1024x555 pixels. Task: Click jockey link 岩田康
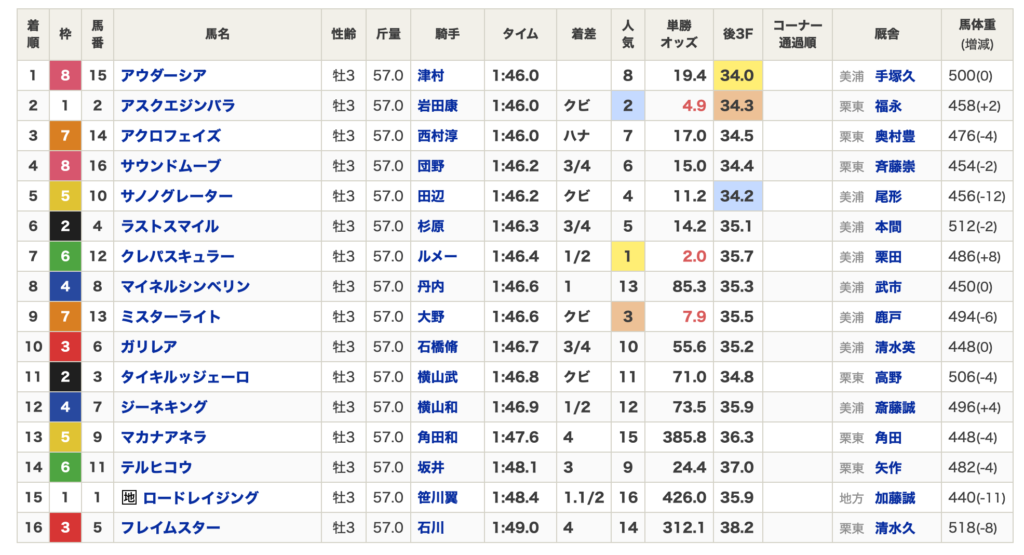pyautogui.click(x=437, y=106)
